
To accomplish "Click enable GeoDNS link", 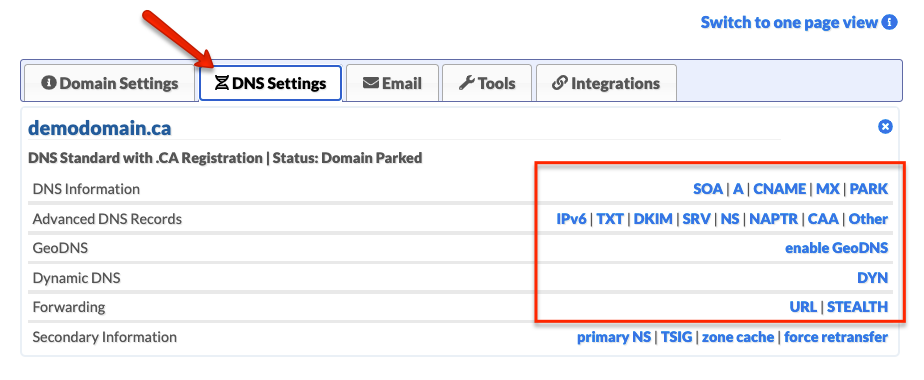I will coord(836,248).
